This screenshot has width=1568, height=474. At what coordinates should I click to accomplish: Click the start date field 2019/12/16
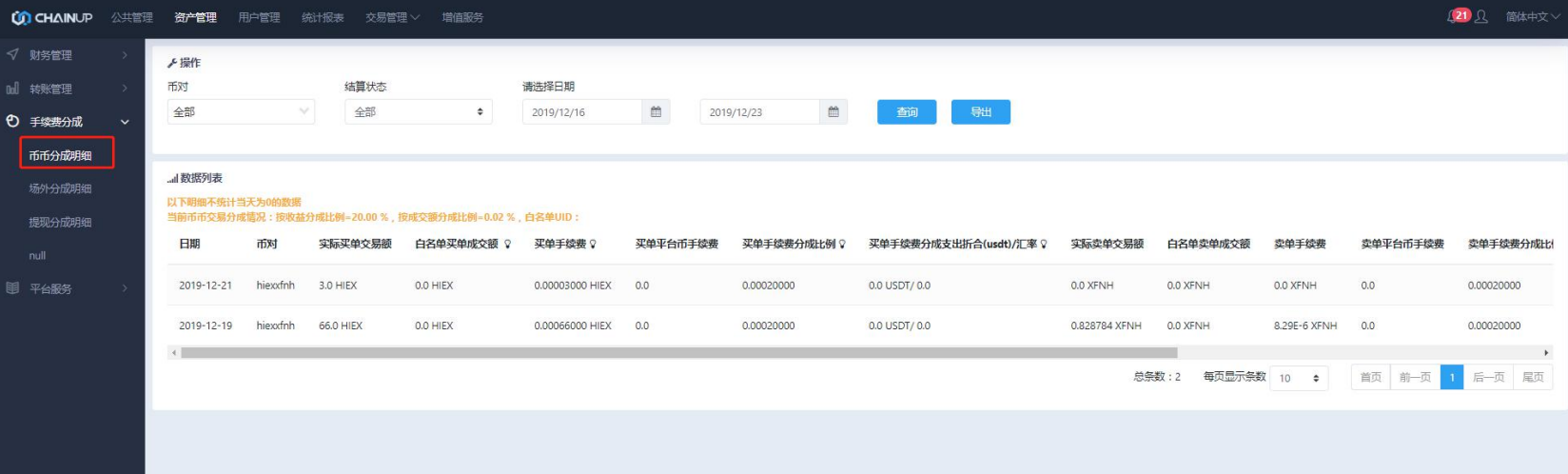(x=582, y=112)
